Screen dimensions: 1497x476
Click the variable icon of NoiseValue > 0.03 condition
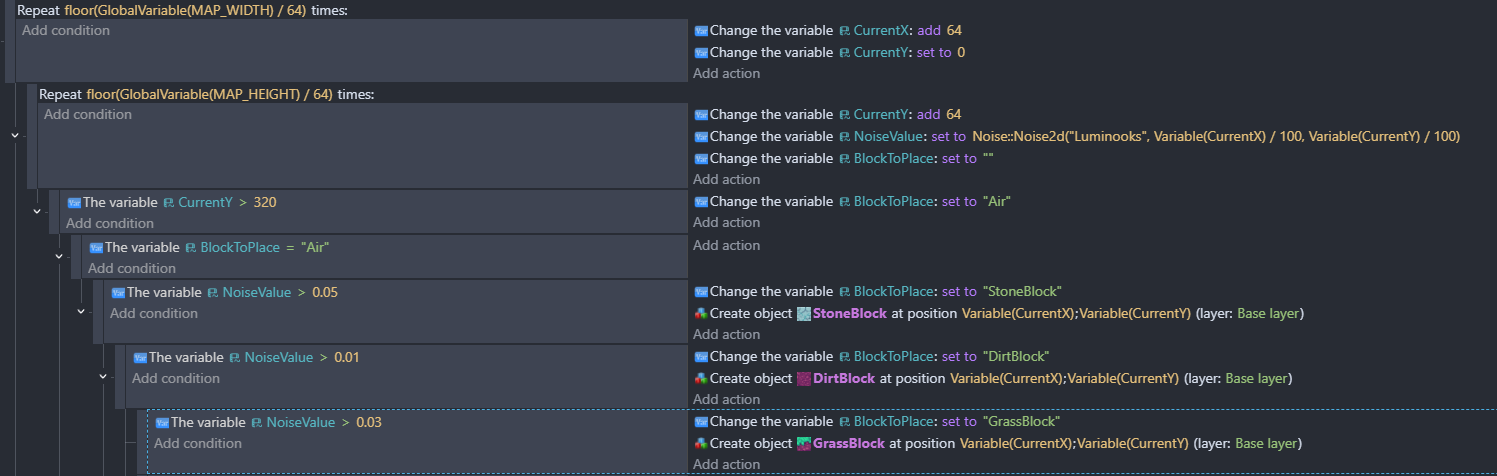tap(161, 422)
